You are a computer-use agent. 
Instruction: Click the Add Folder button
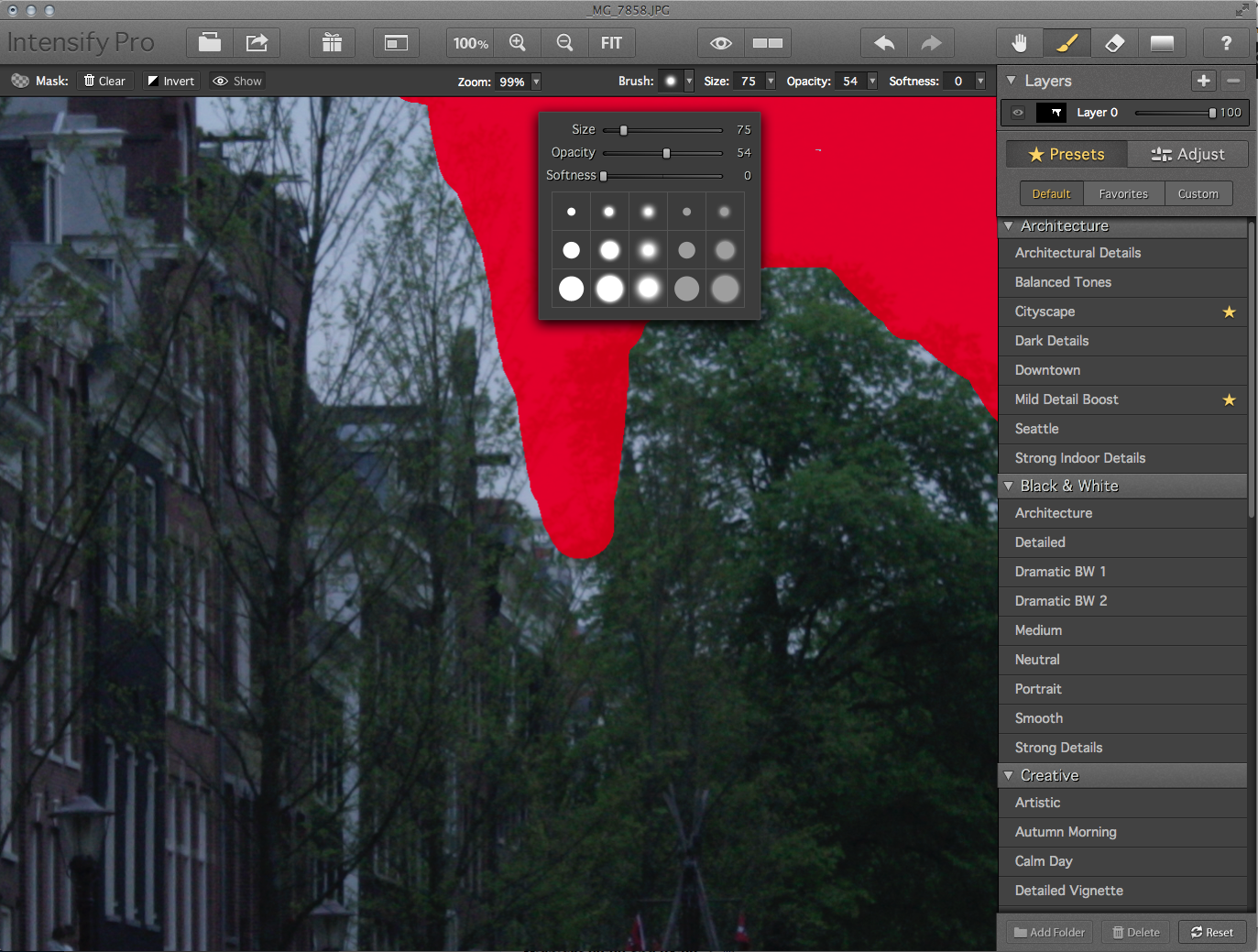click(1050, 932)
